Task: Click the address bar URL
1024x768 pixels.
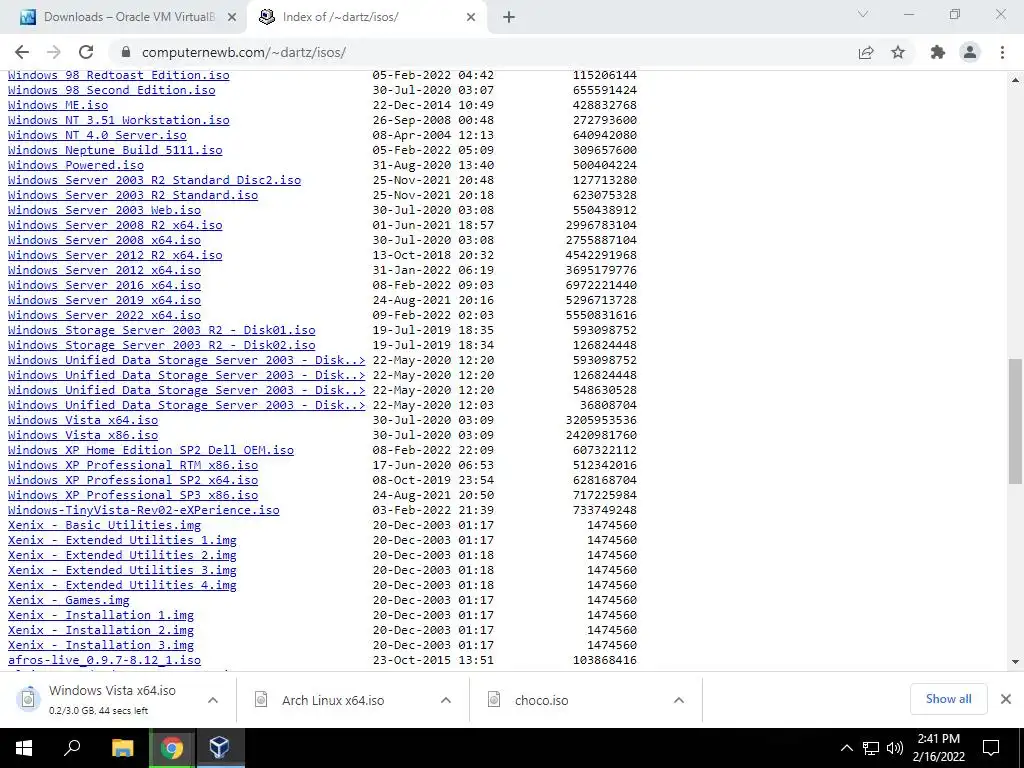Action: 244,52
